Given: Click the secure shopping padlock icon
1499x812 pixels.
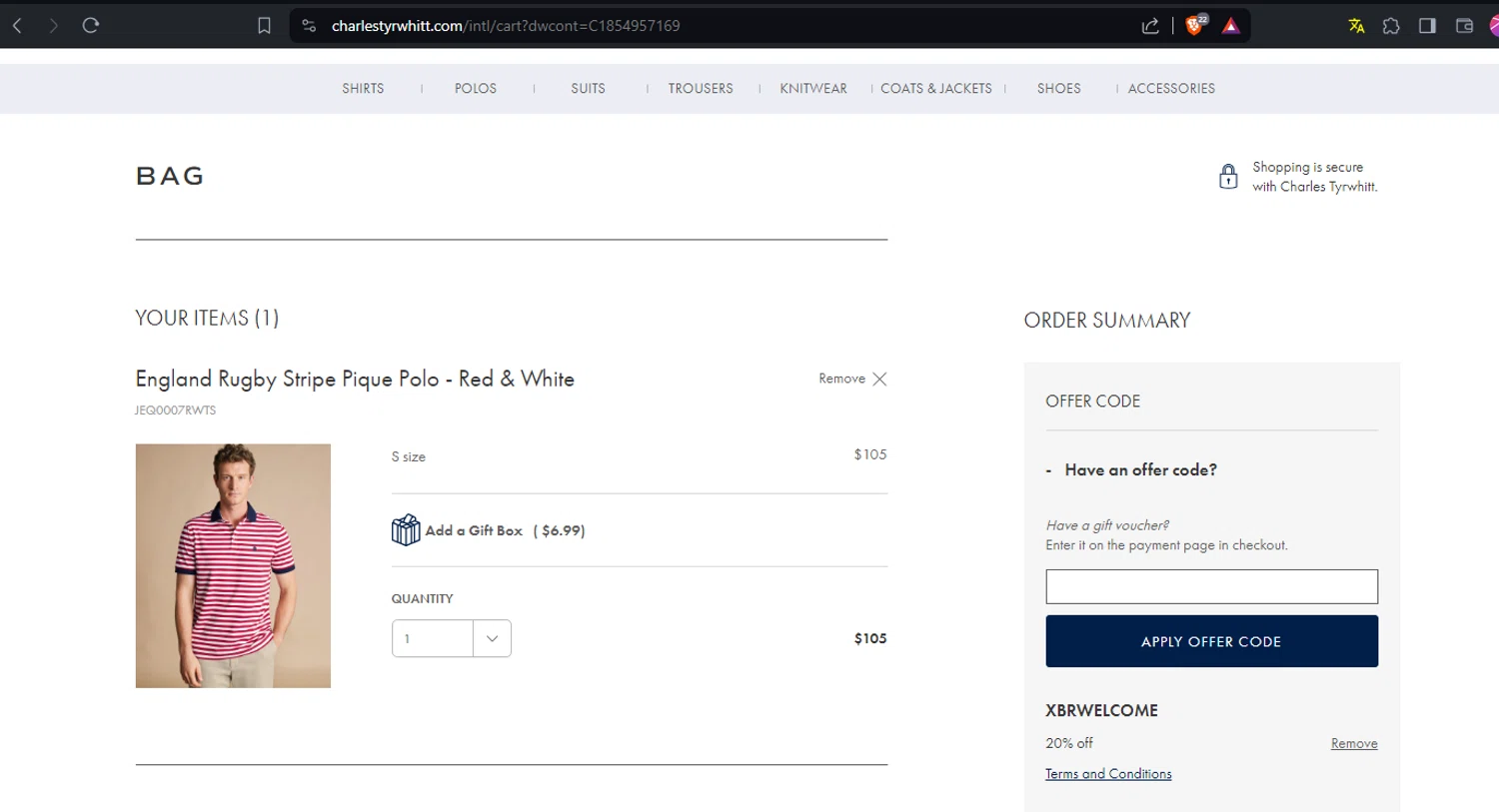Looking at the screenshot, I should point(1228,177).
